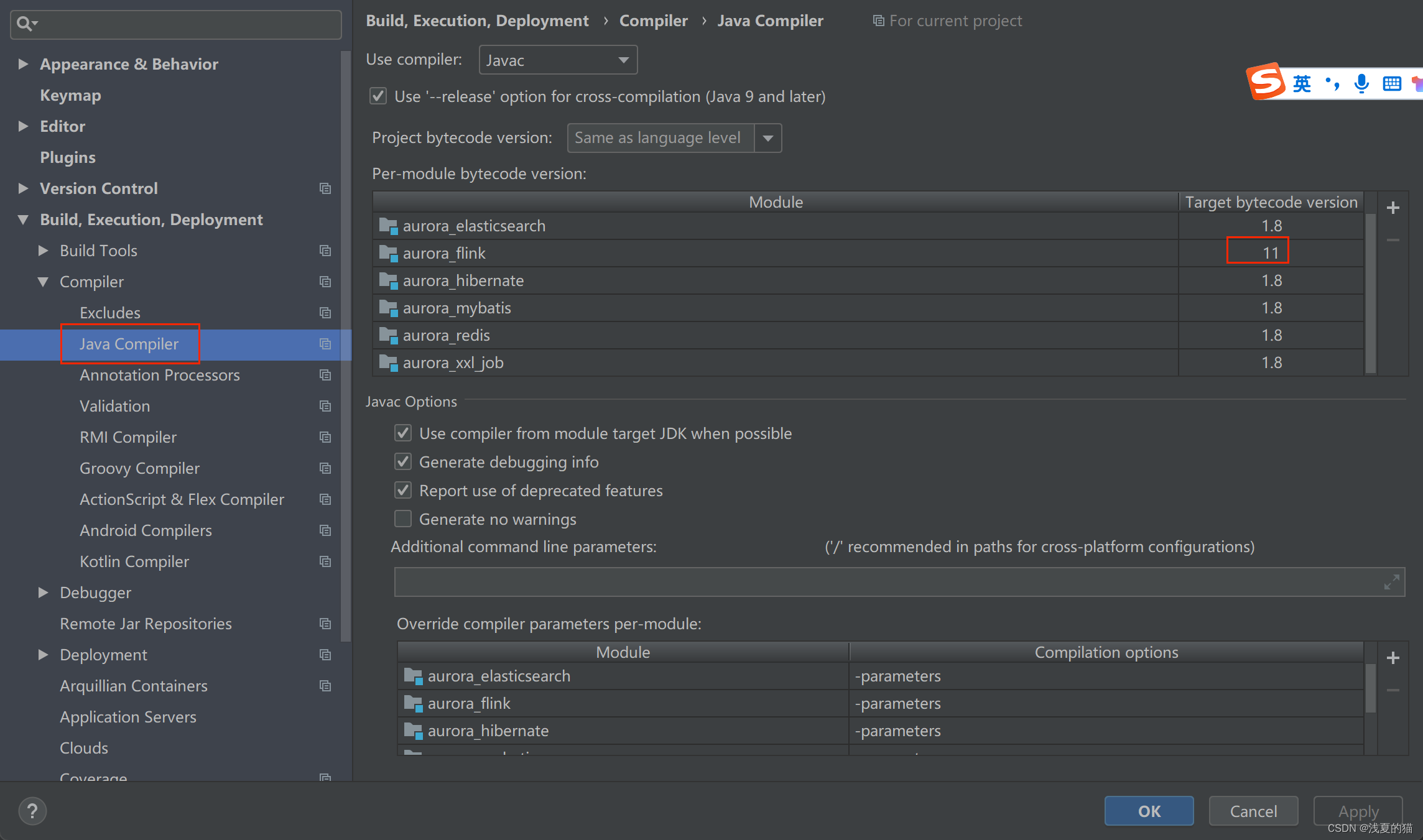1423x840 pixels.
Task: Click plus icon beside per-module bytecode table
Action: click(x=1393, y=208)
